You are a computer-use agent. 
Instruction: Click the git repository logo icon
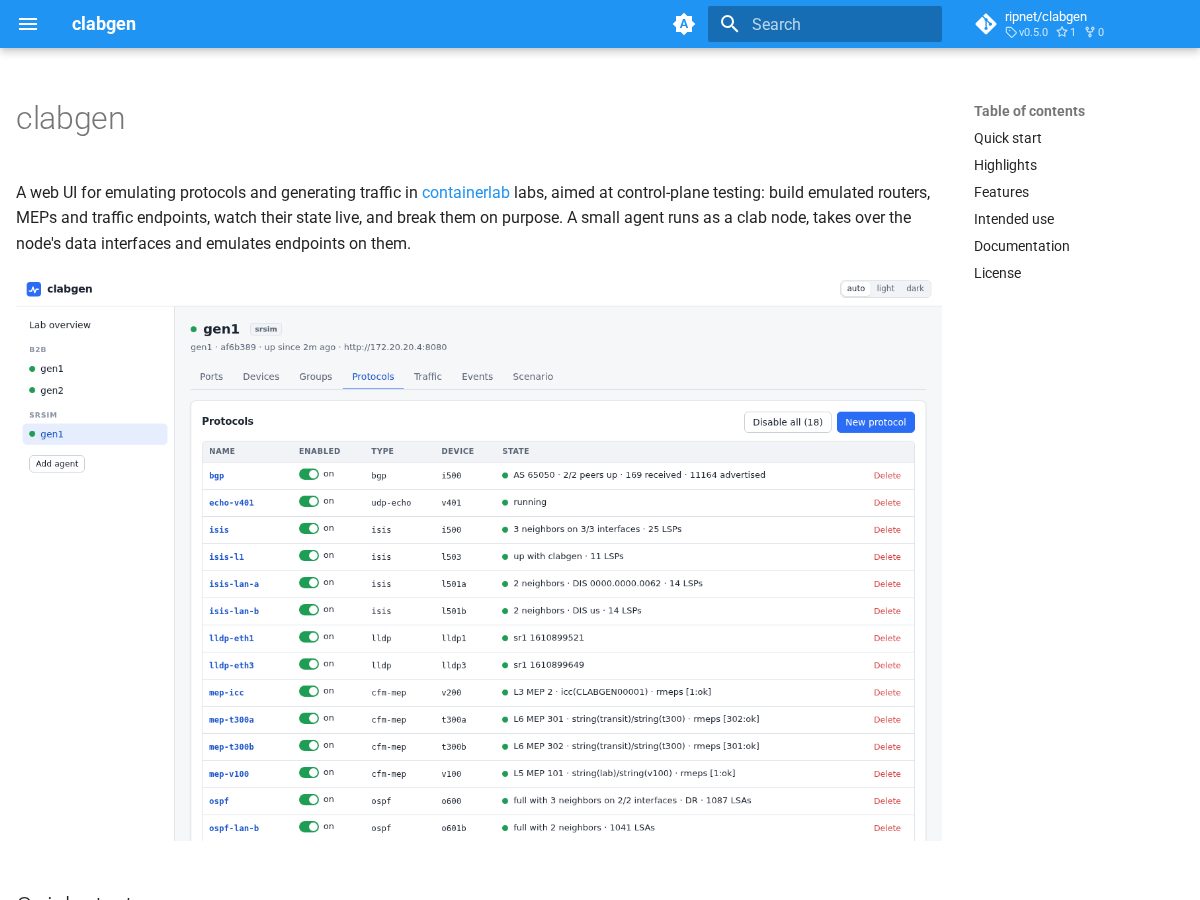[986, 24]
